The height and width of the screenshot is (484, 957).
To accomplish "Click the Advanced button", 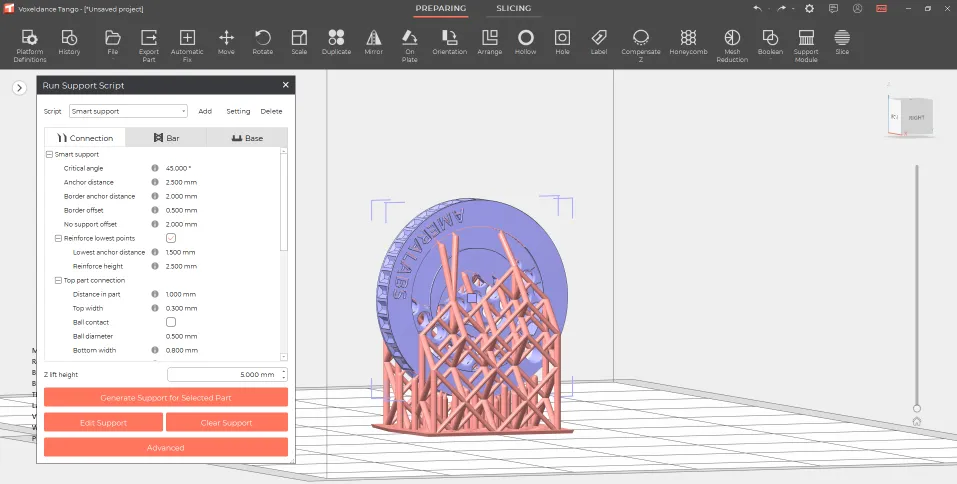I will 166,447.
